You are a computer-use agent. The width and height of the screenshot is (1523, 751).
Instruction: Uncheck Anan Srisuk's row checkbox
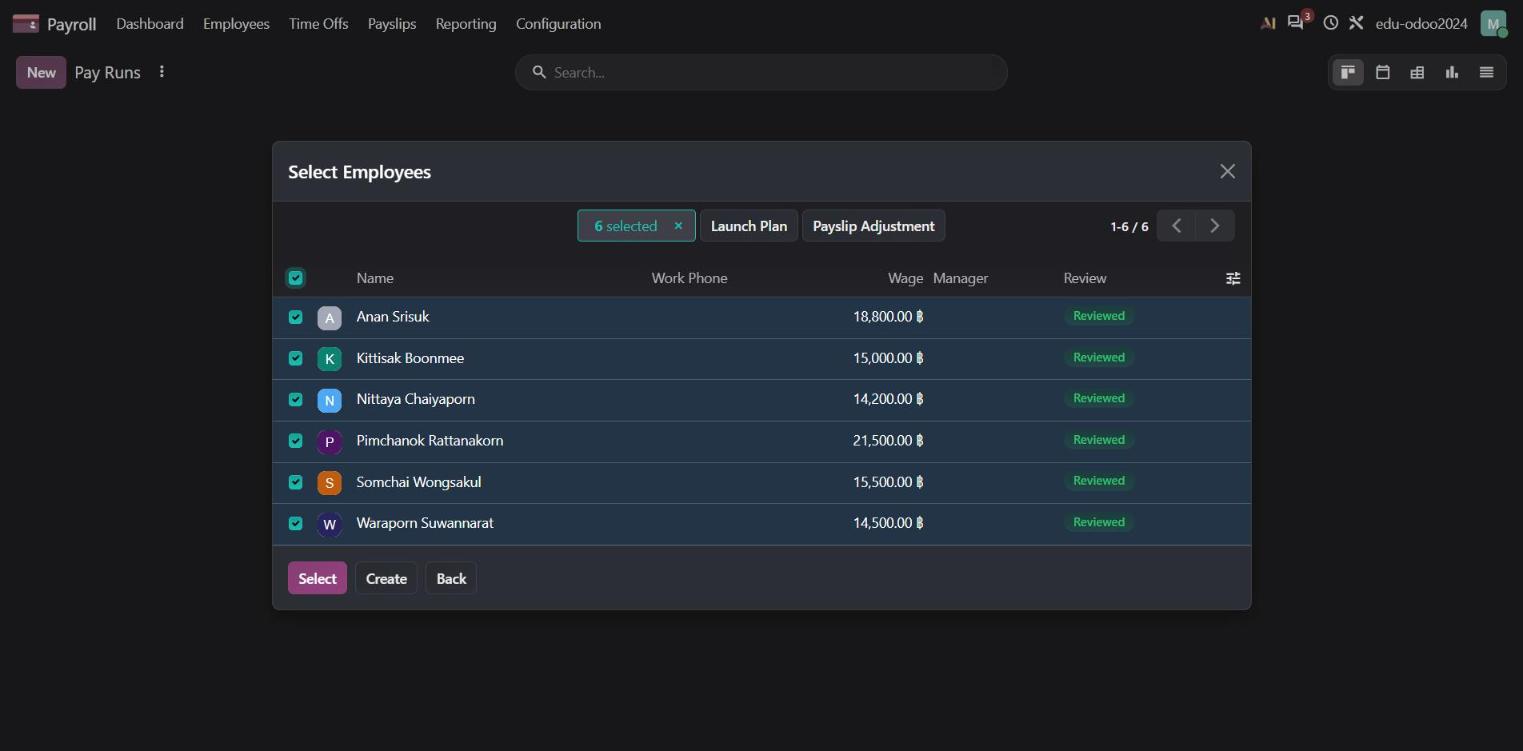[x=295, y=317]
